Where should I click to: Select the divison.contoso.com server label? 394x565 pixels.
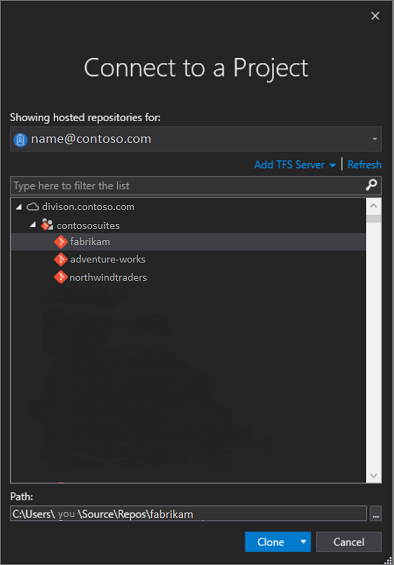(x=88, y=207)
